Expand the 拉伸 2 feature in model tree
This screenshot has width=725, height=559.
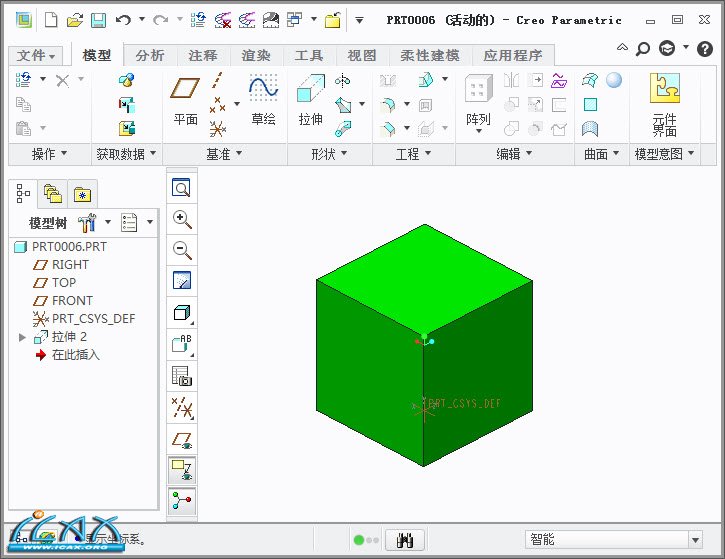(x=23, y=337)
